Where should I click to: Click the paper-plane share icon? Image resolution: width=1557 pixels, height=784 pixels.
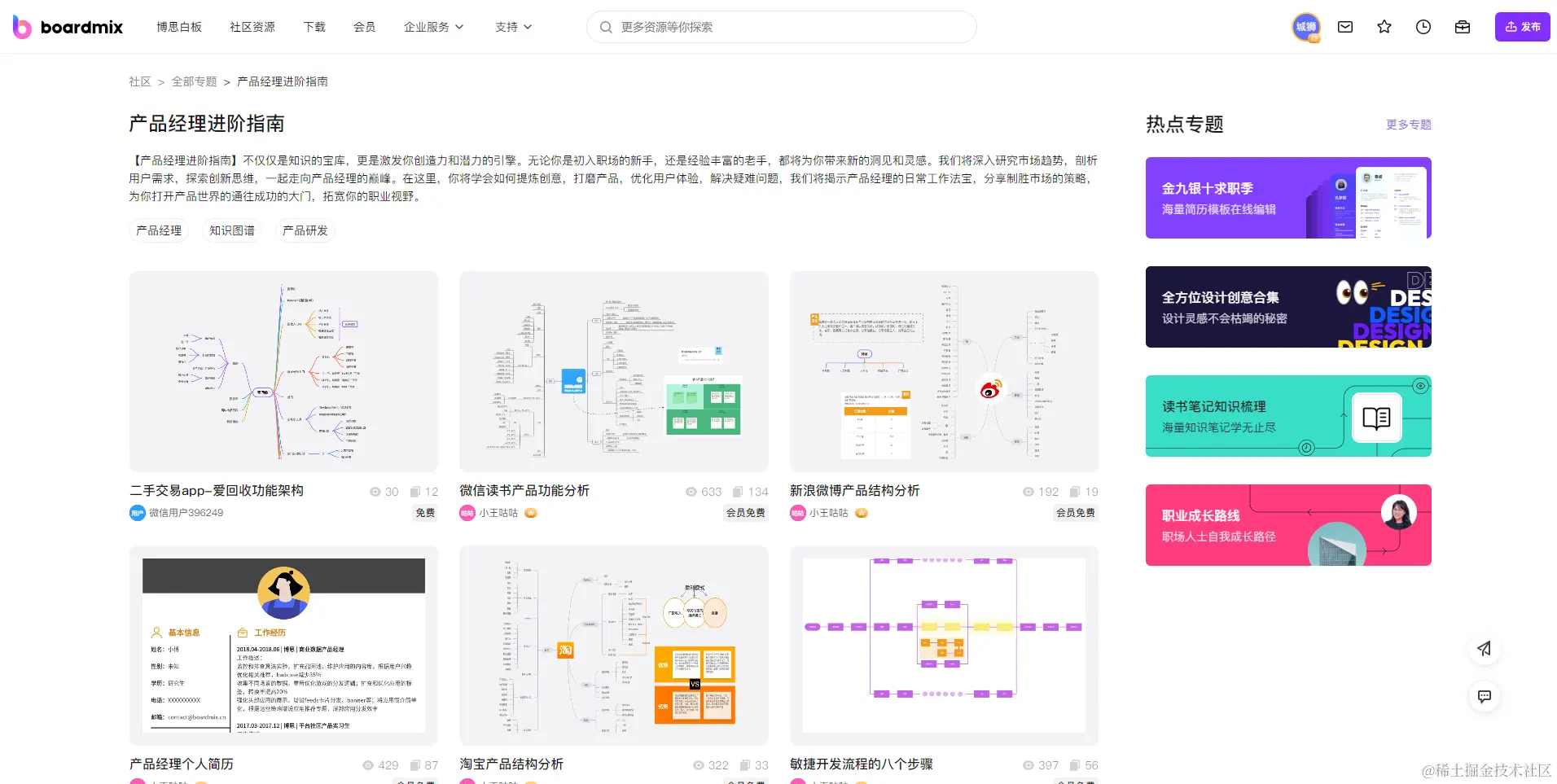(1484, 649)
